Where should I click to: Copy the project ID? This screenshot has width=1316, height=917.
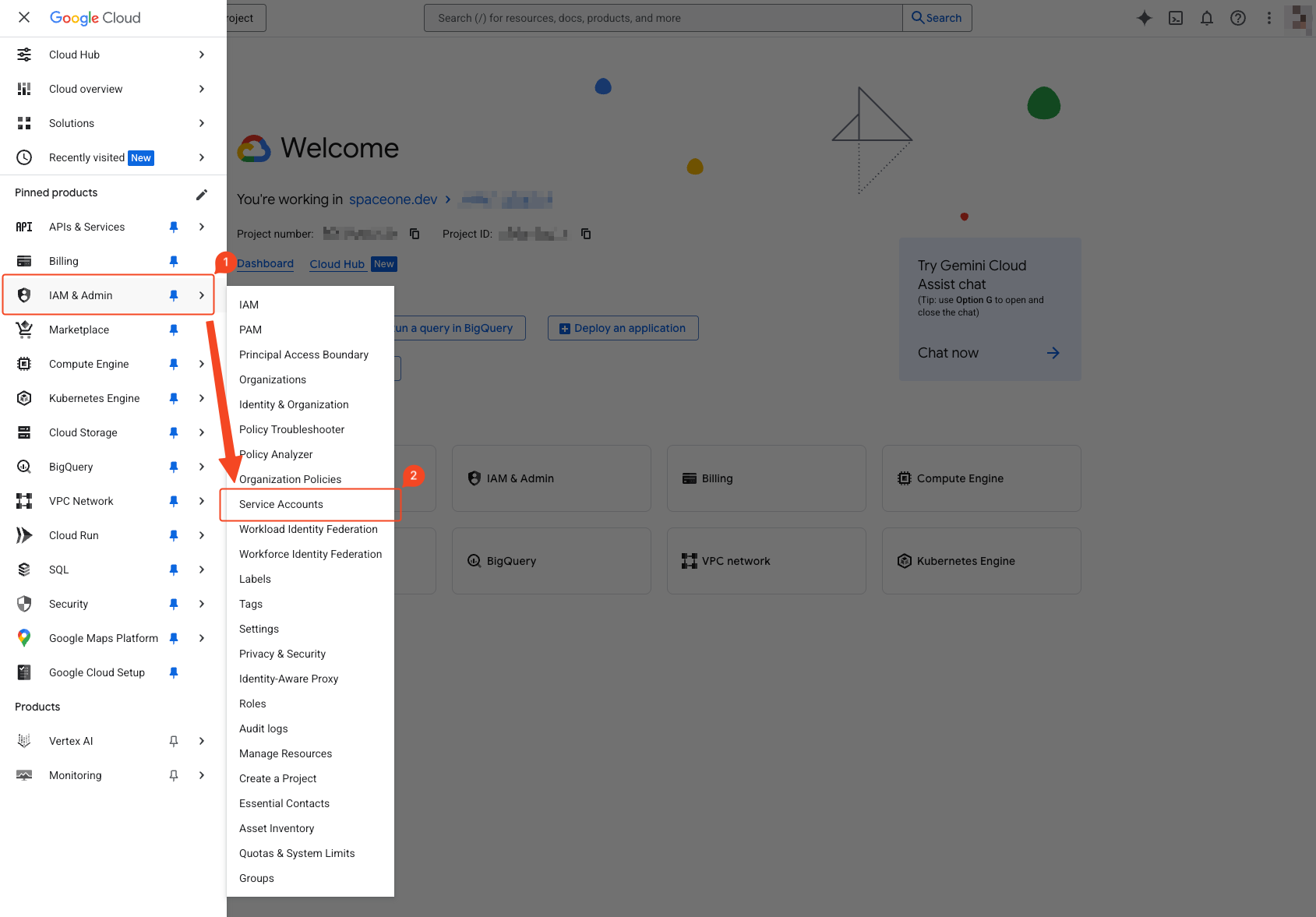[x=586, y=234]
